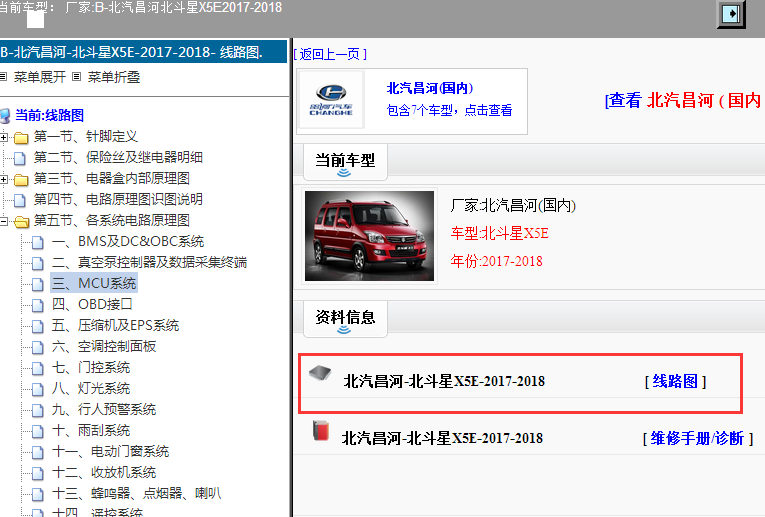Select 十、雨刮系统
765x517 pixels.
click(x=91, y=430)
